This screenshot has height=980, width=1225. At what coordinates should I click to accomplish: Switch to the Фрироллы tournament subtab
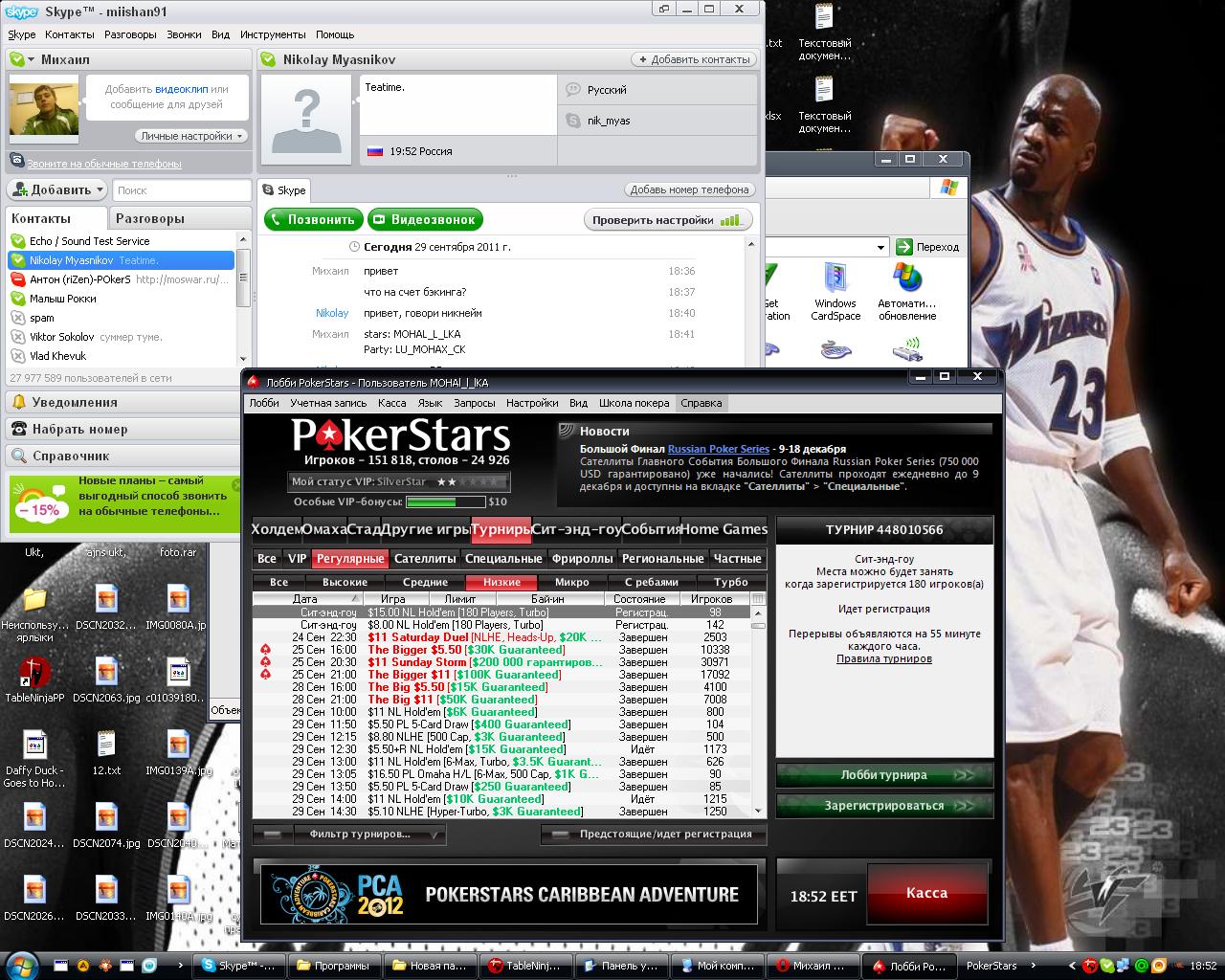[x=582, y=559]
